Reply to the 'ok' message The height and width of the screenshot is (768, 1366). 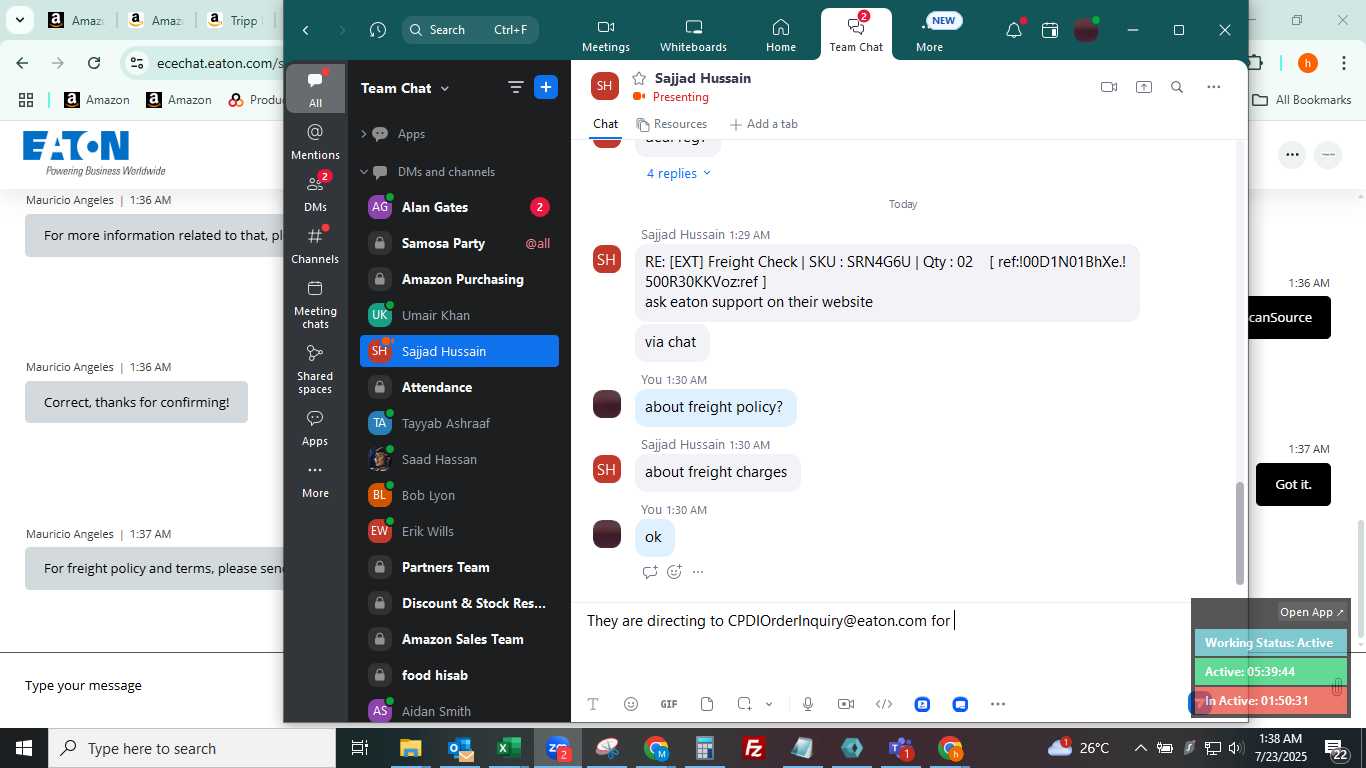click(x=650, y=572)
